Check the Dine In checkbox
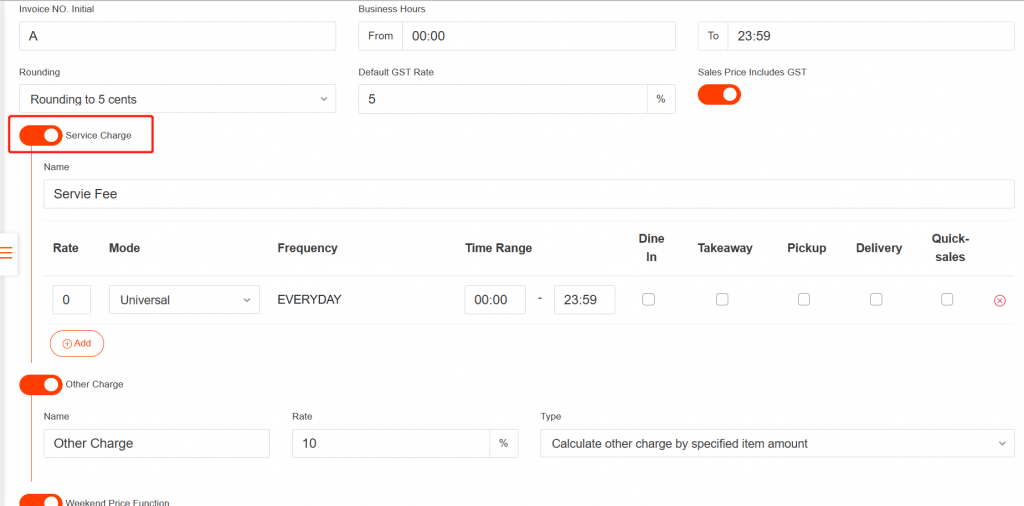 click(x=648, y=299)
